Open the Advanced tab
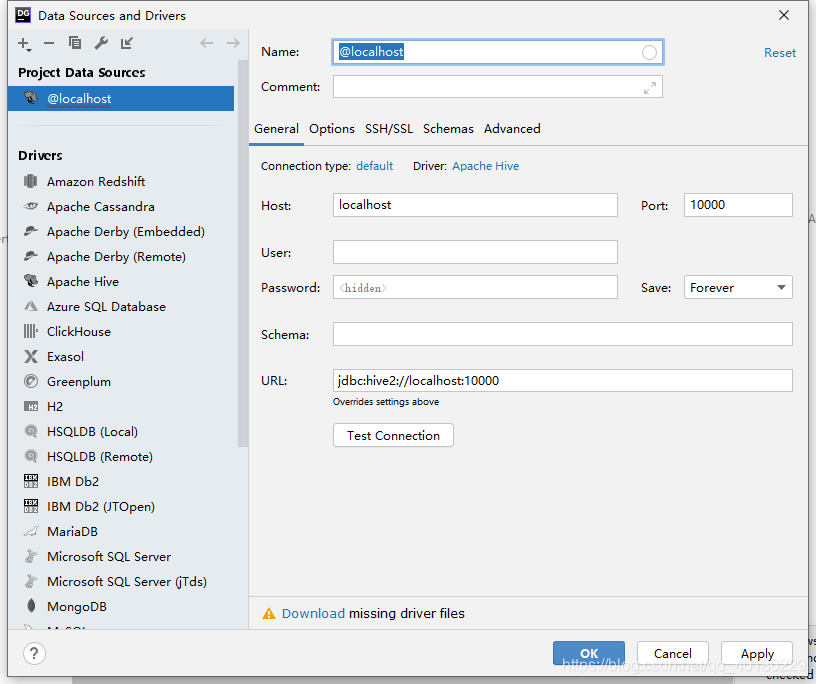816x684 pixels. coord(512,129)
